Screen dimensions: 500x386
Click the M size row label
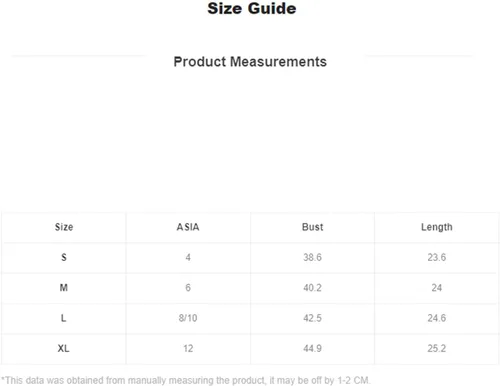click(x=64, y=288)
